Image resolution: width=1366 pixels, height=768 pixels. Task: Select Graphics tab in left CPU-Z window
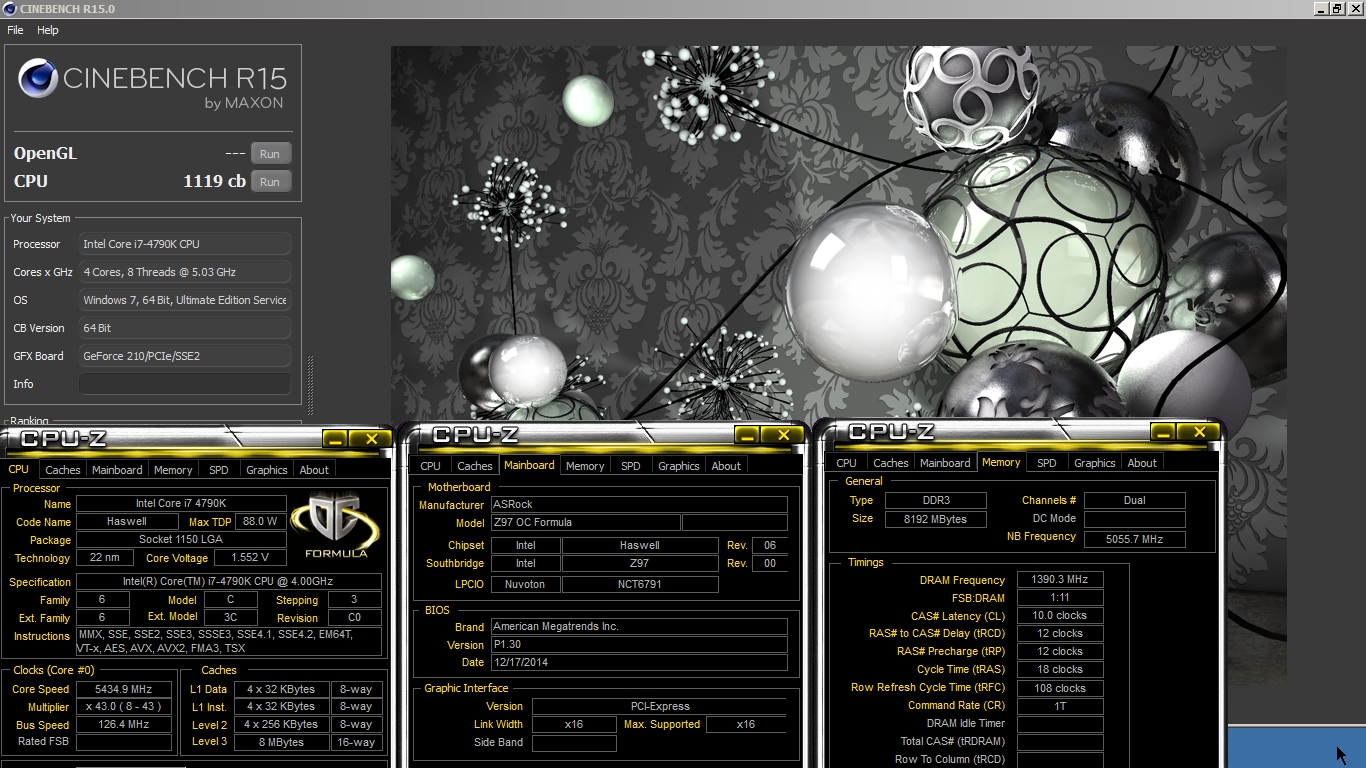pyautogui.click(x=267, y=470)
